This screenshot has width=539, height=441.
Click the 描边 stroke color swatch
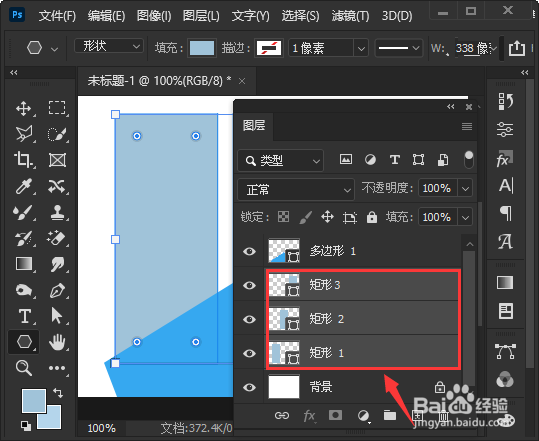(x=269, y=48)
